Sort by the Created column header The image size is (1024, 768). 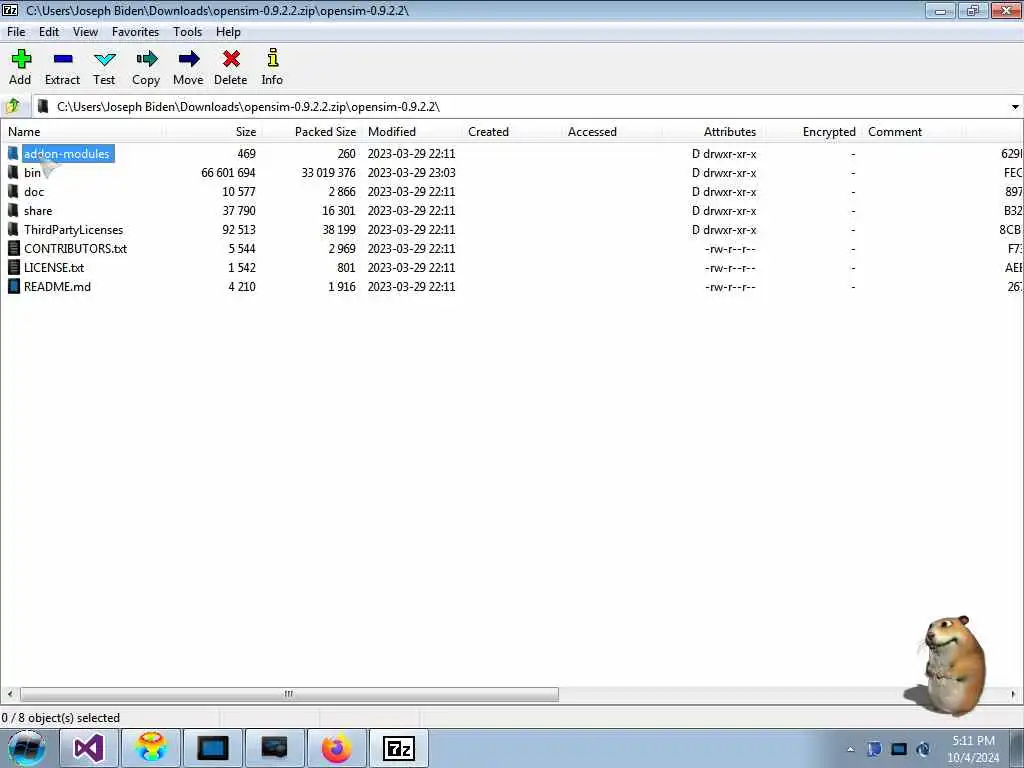[x=512, y=131]
